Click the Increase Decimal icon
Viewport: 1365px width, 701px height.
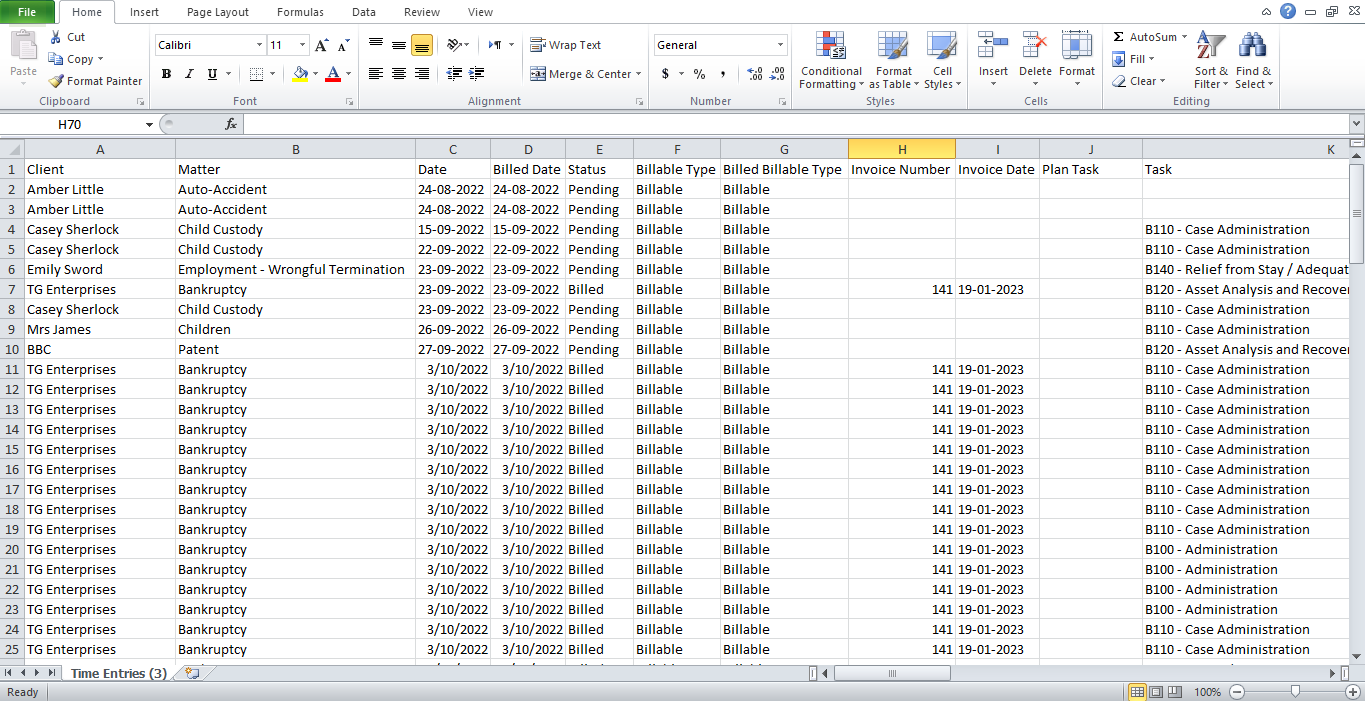754,74
